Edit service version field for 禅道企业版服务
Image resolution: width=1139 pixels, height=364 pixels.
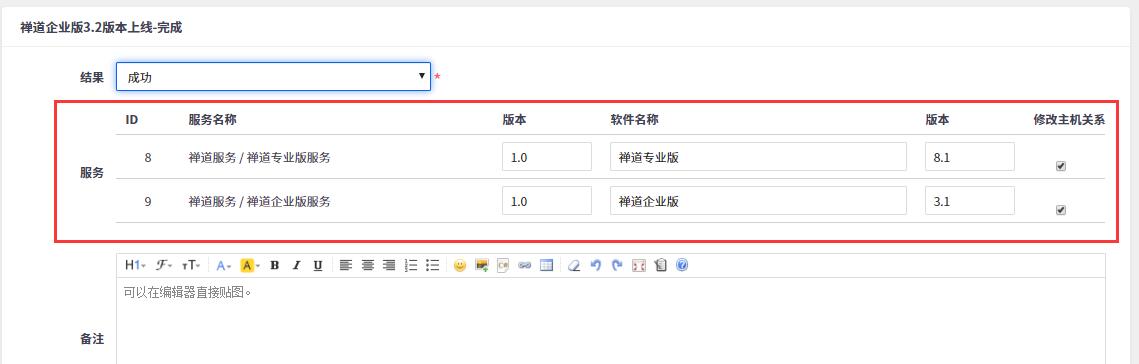[547, 201]
